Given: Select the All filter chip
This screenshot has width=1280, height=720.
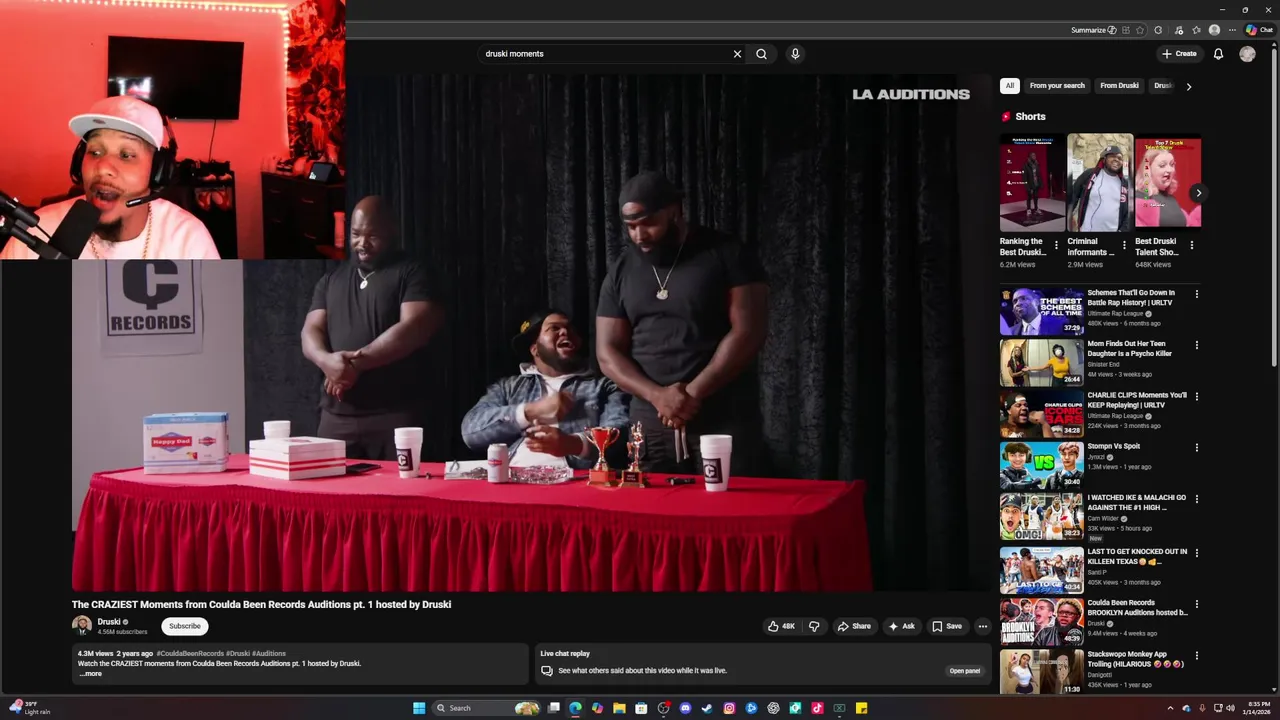Looking at the screenshot, I should pyautogui.click(x=1010, y=86).
